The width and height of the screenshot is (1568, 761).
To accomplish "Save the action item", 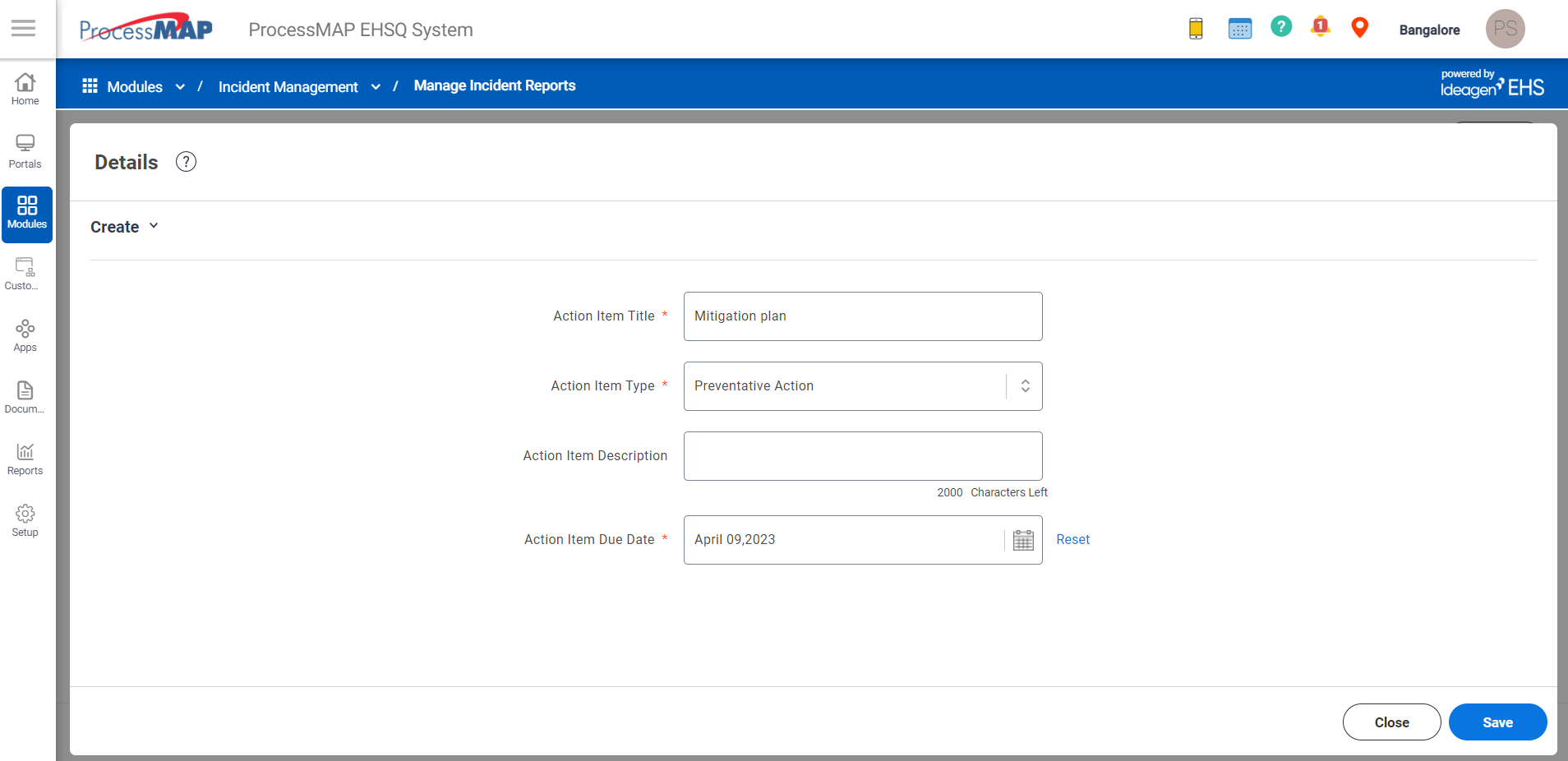I will point(1497,722).
